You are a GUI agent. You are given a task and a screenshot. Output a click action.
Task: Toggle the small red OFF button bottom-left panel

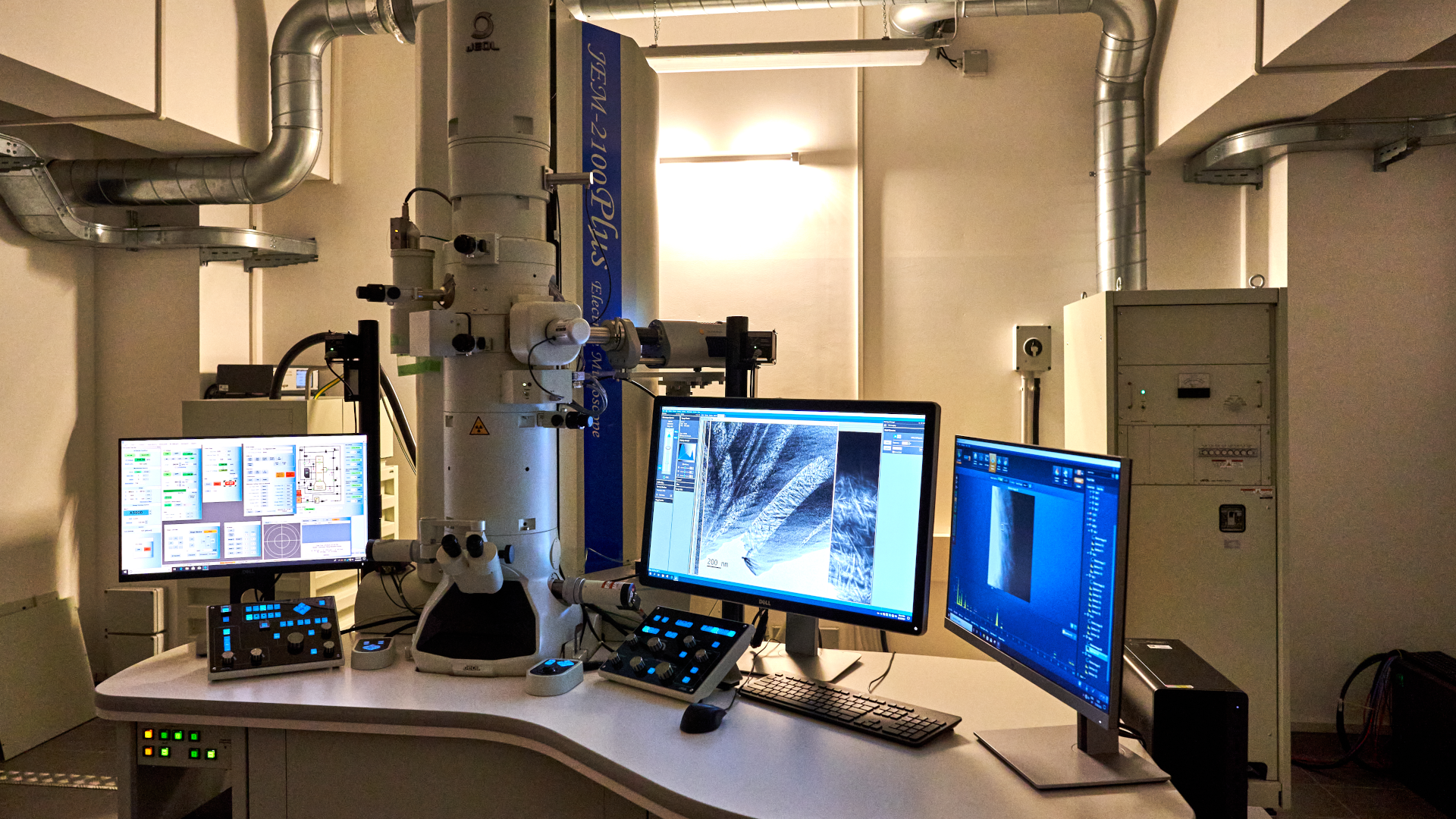pos(147,549)
